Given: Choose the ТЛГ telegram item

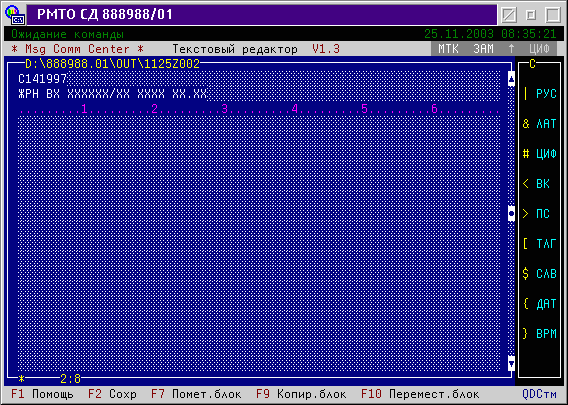Looking at the screenshot, I should click(540, 244).
